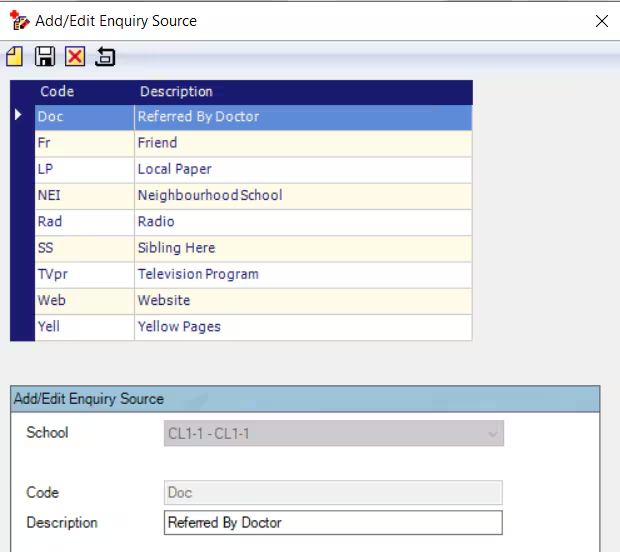The height and width of the screenshot is (552, 620).
Task: Select the Yellow Pages description cell
Action: click(303, 327)
